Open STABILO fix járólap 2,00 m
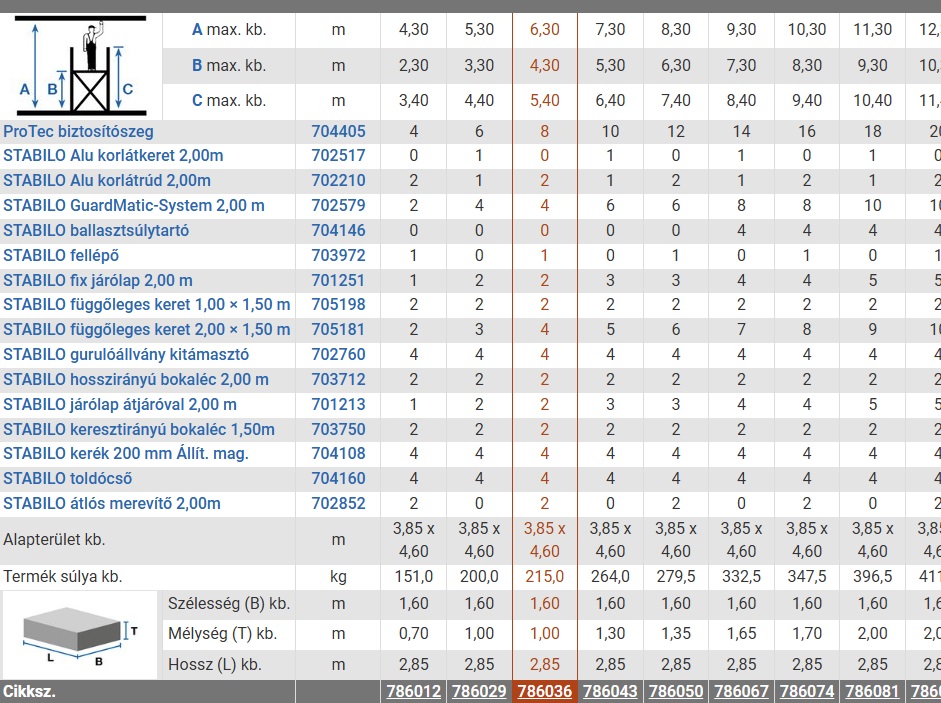The image size is (941, 703). [98, 280]
